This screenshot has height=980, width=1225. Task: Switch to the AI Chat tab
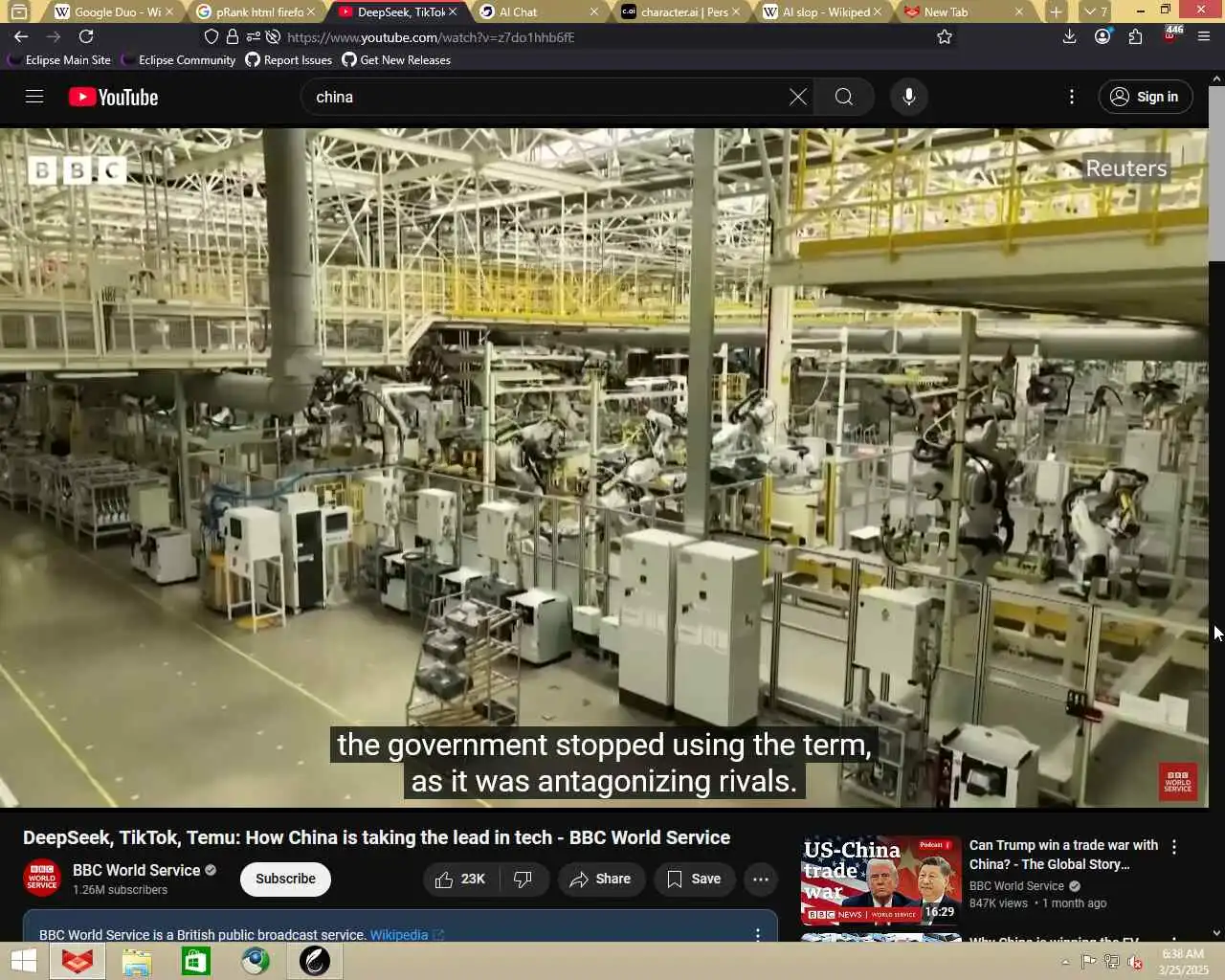pyautogui.click(x=539, y=11)
